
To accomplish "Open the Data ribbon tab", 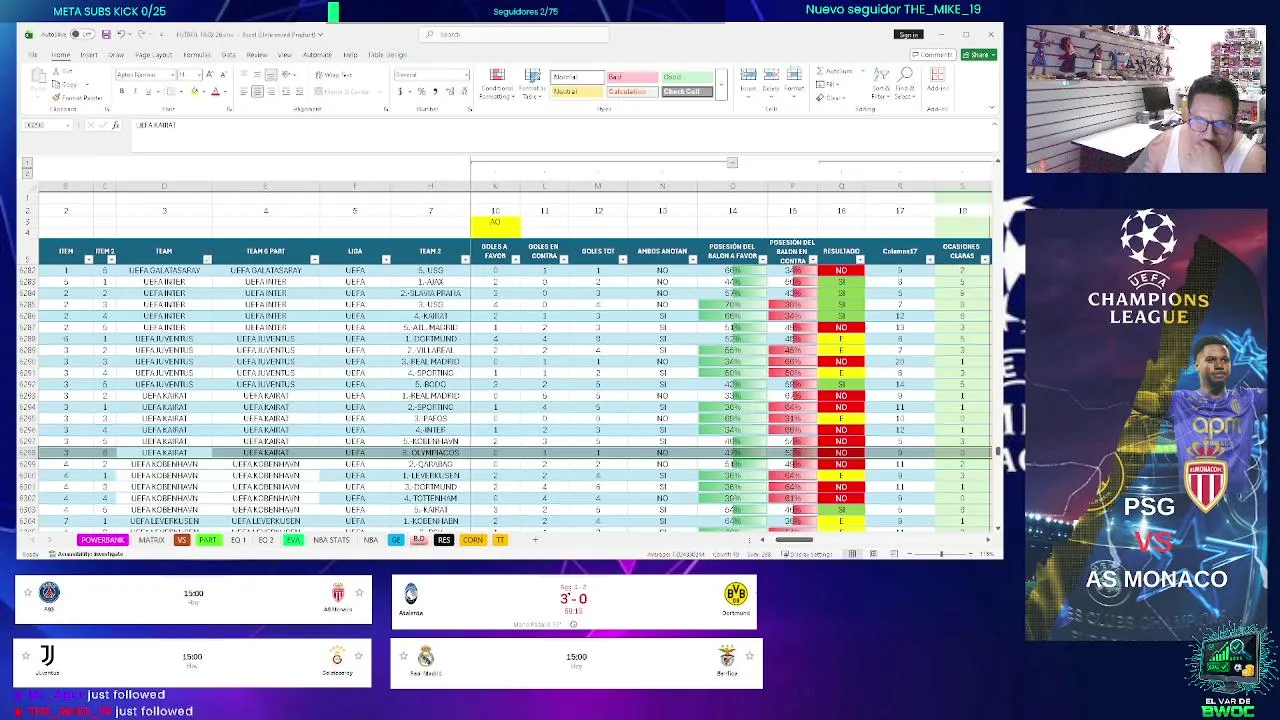I will pyautogui.click(x=229, y=55).
